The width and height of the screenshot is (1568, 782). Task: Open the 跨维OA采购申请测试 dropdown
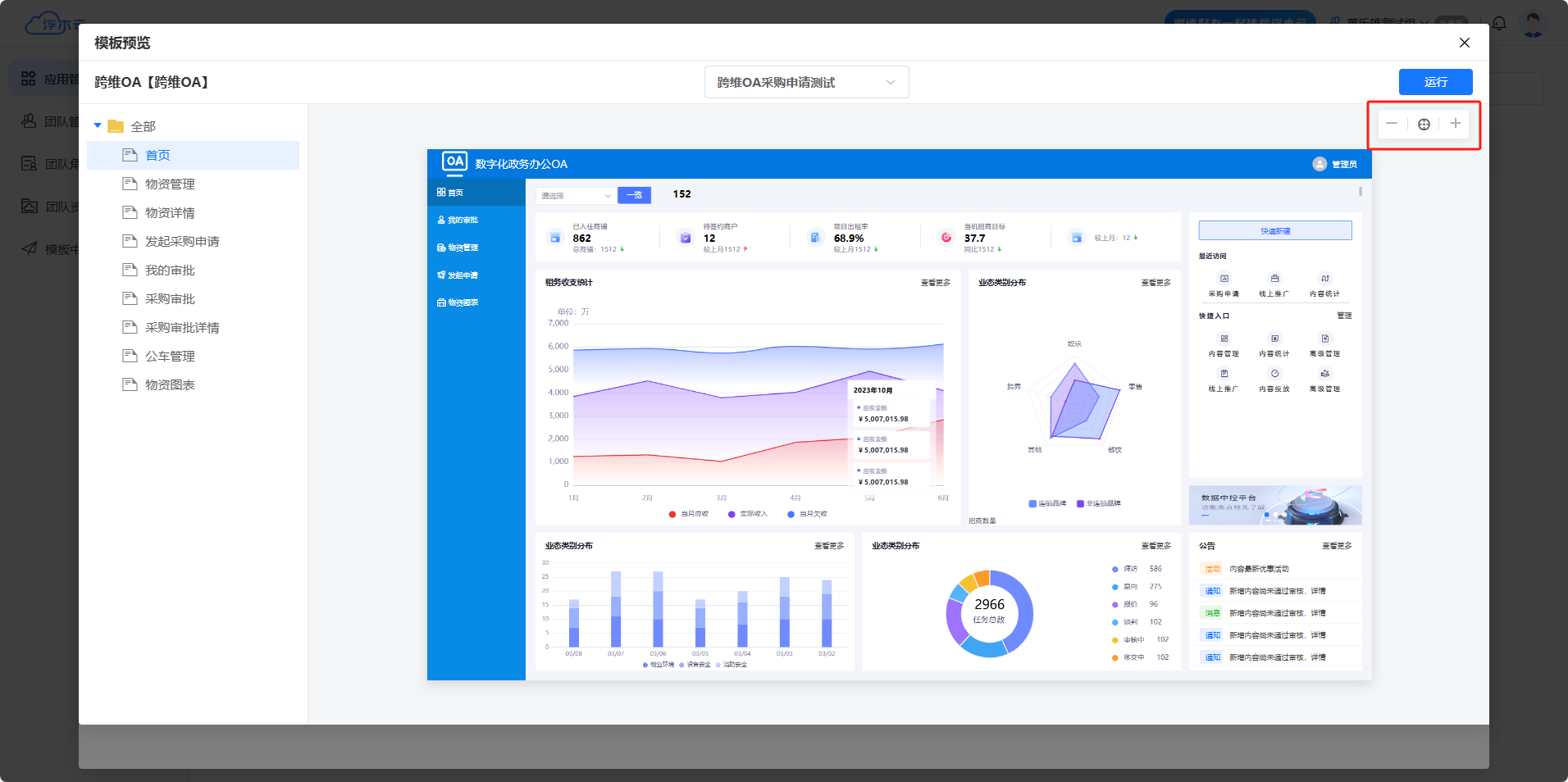coord(806,82)
